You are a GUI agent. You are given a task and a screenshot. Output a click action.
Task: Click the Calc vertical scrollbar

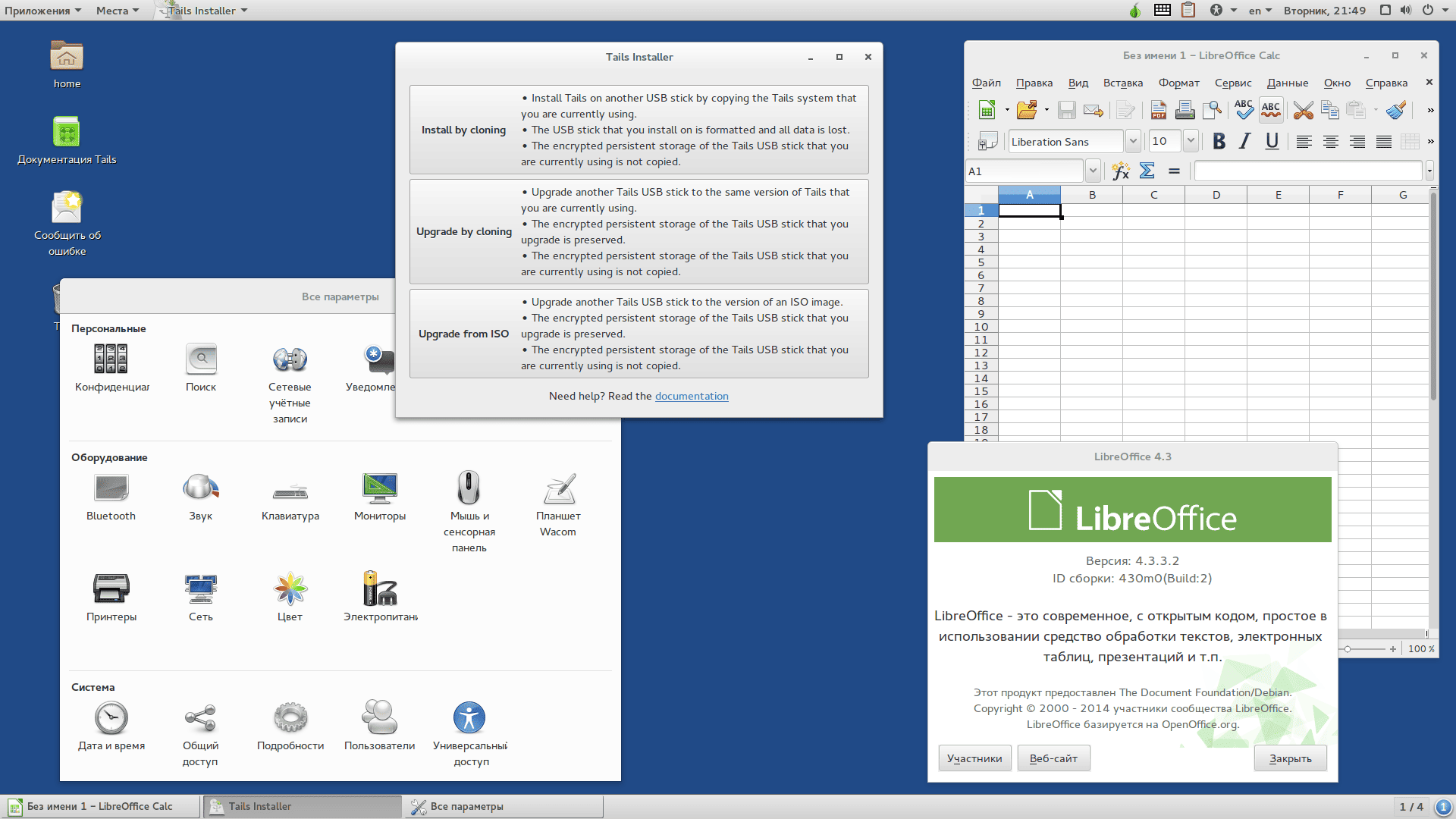click(1433, 296)
